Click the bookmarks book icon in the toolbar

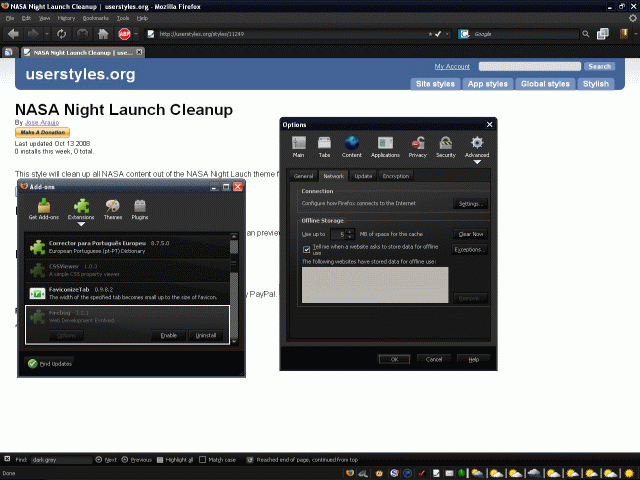point(624,34)
